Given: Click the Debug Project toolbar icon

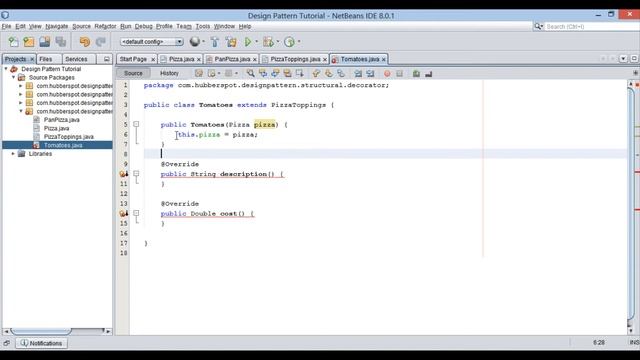Looking at the screenshot, I should pyautogui.click(x=268, y=42).
